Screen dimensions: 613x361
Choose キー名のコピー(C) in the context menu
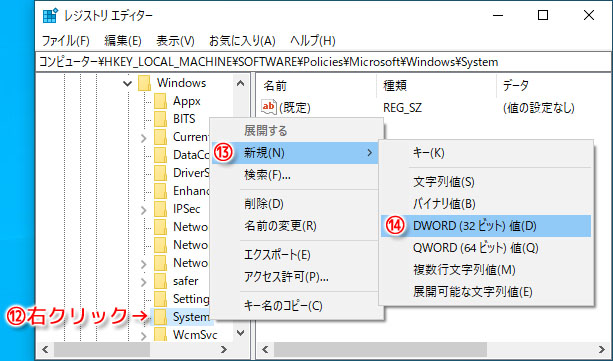tap(296, 306)
